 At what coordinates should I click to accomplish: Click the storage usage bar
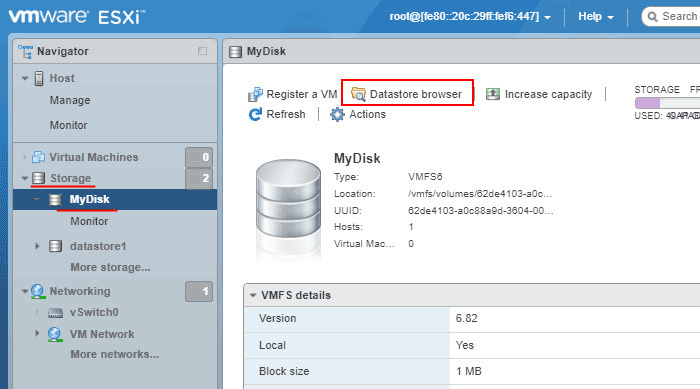click(x=667, y=103)
